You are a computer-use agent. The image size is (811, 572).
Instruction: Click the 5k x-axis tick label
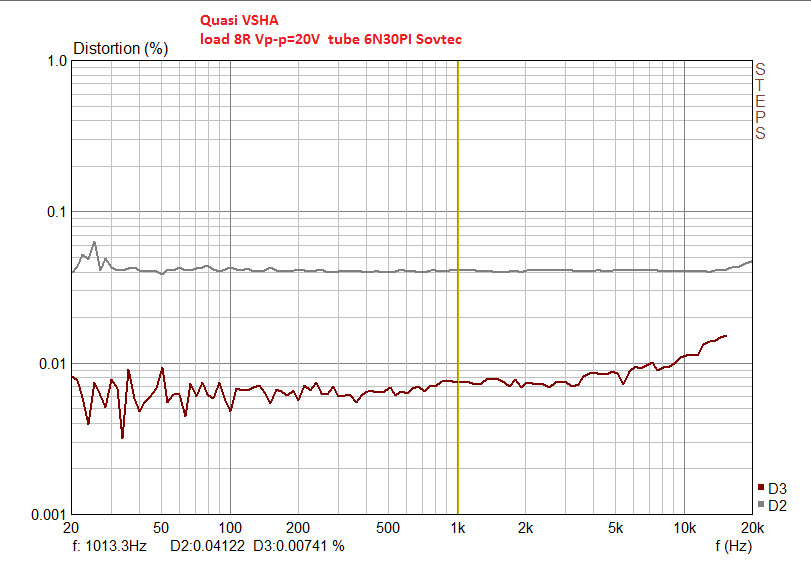point(615,528)
